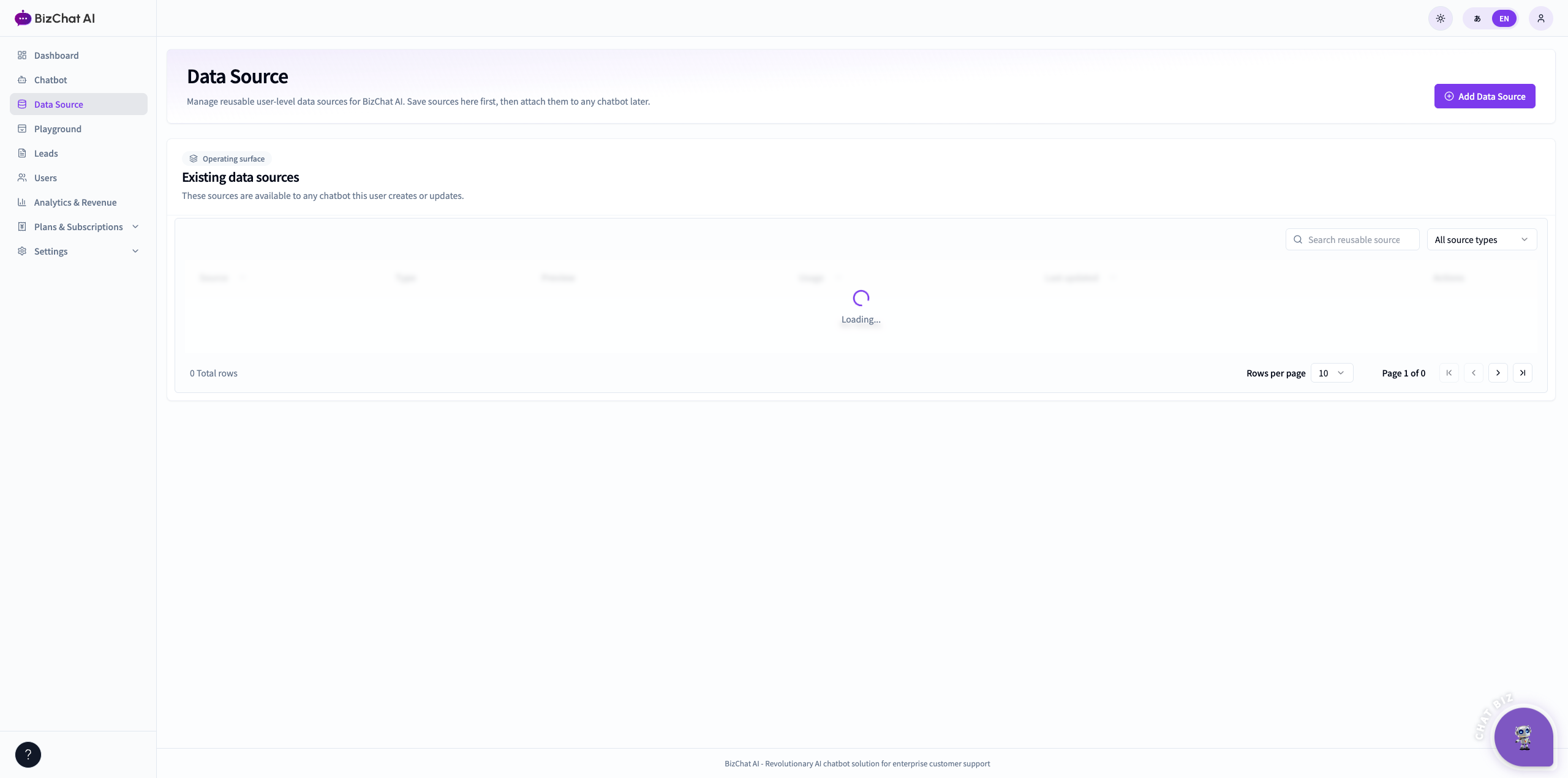The width and height of the screenshot is (1568, 778).
Task: Go to the first page
Action: click(1449, 373)
